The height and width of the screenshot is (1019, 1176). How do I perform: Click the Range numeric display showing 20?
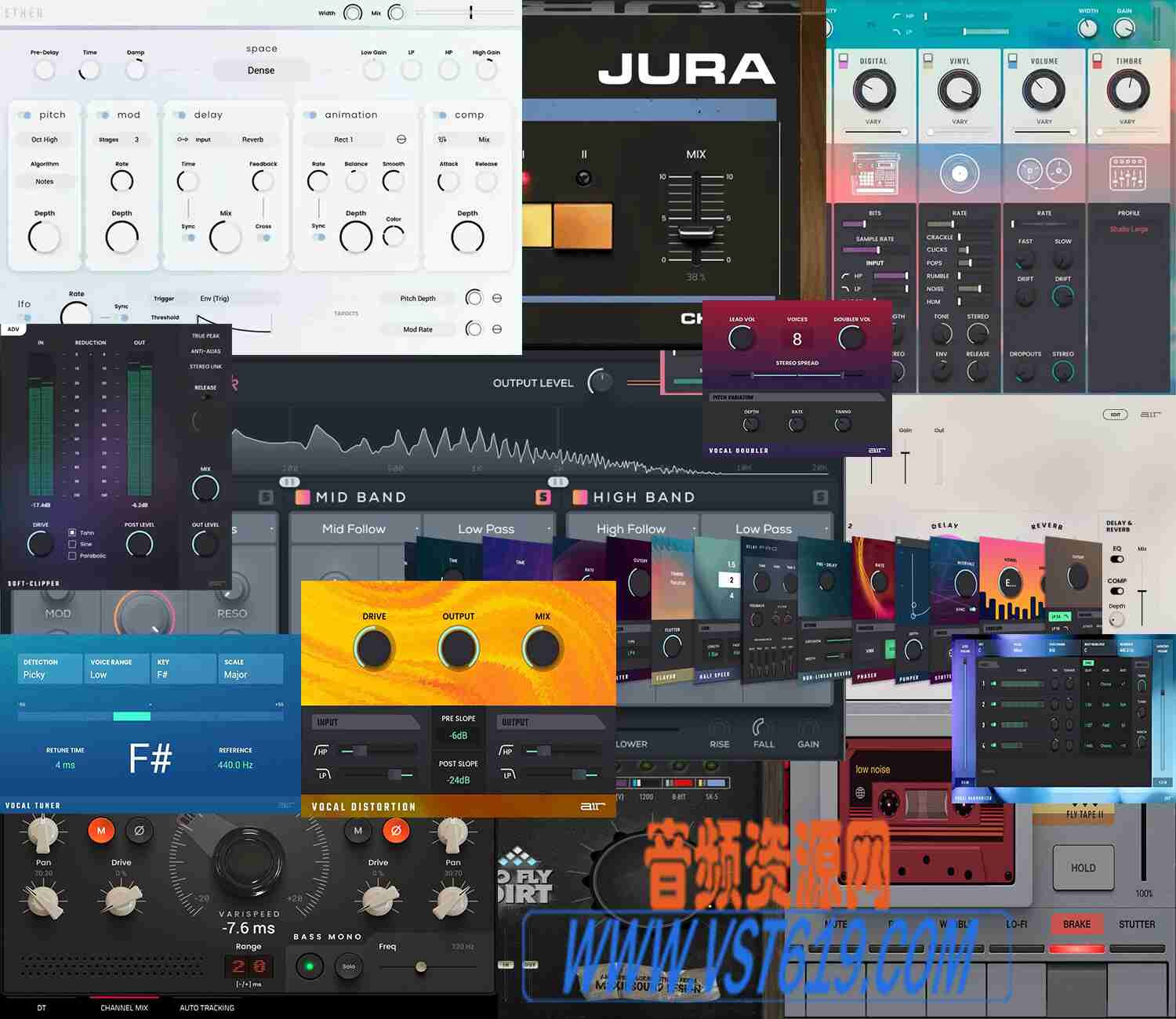[249, 966]
